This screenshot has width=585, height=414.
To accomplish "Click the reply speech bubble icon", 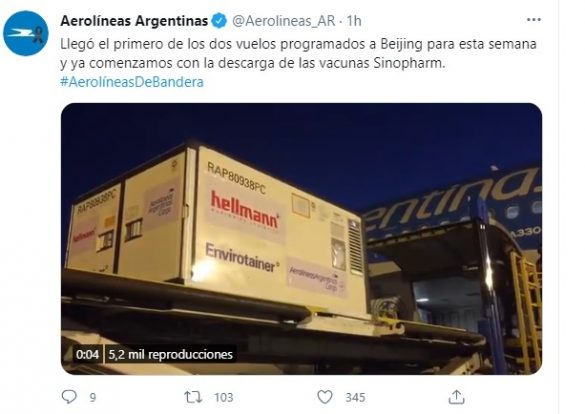I will 69,397.
